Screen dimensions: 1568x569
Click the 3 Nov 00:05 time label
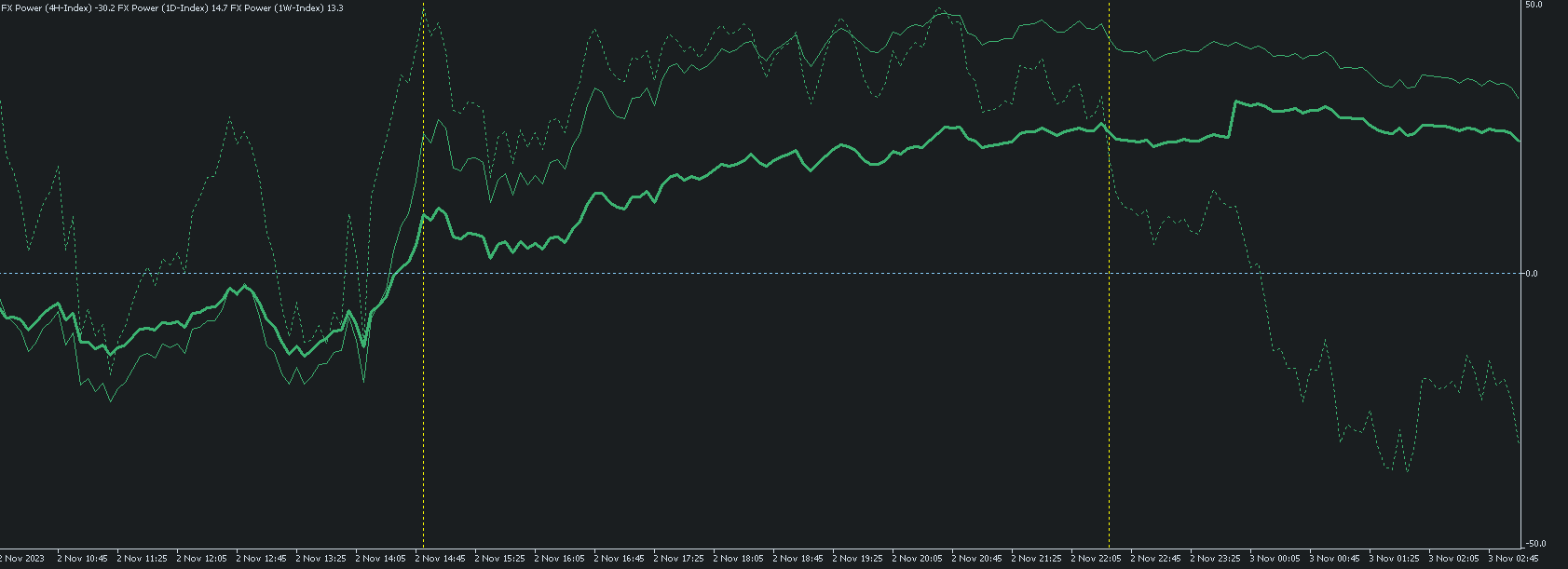(1275, 559)
